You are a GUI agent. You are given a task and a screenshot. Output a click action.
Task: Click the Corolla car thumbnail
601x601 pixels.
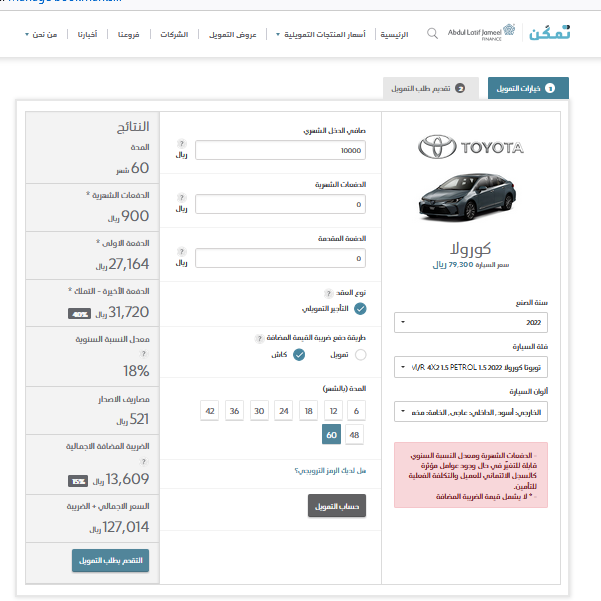point(467,197)
